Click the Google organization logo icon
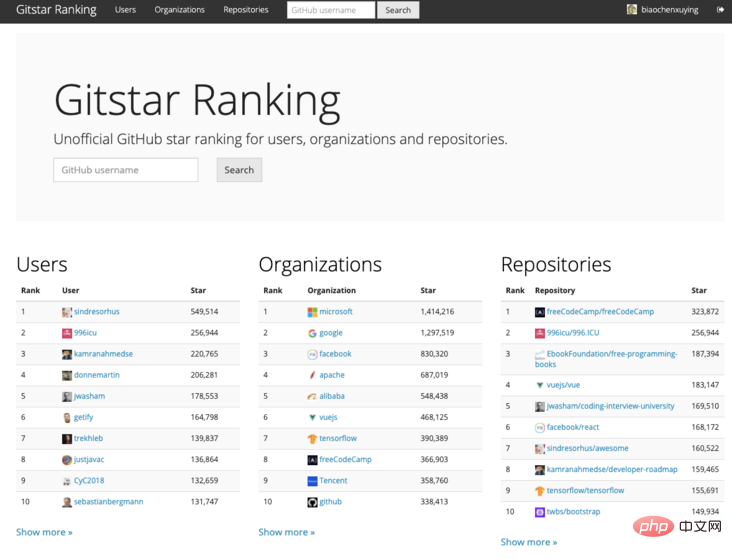Image resolution: width=732 pixels, height=559 pixels. pos(312,333)
